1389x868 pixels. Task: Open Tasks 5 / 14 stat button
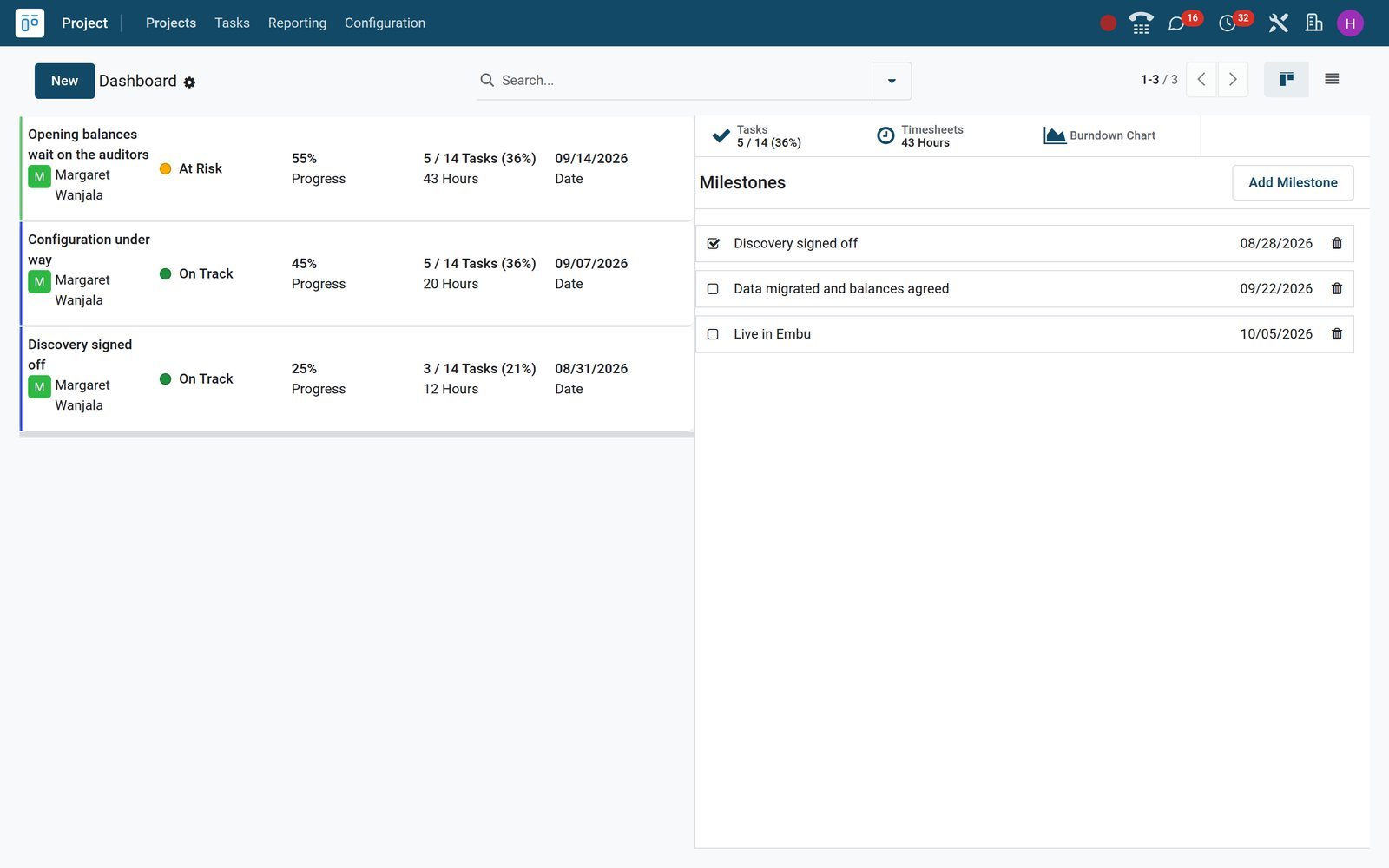778,136
